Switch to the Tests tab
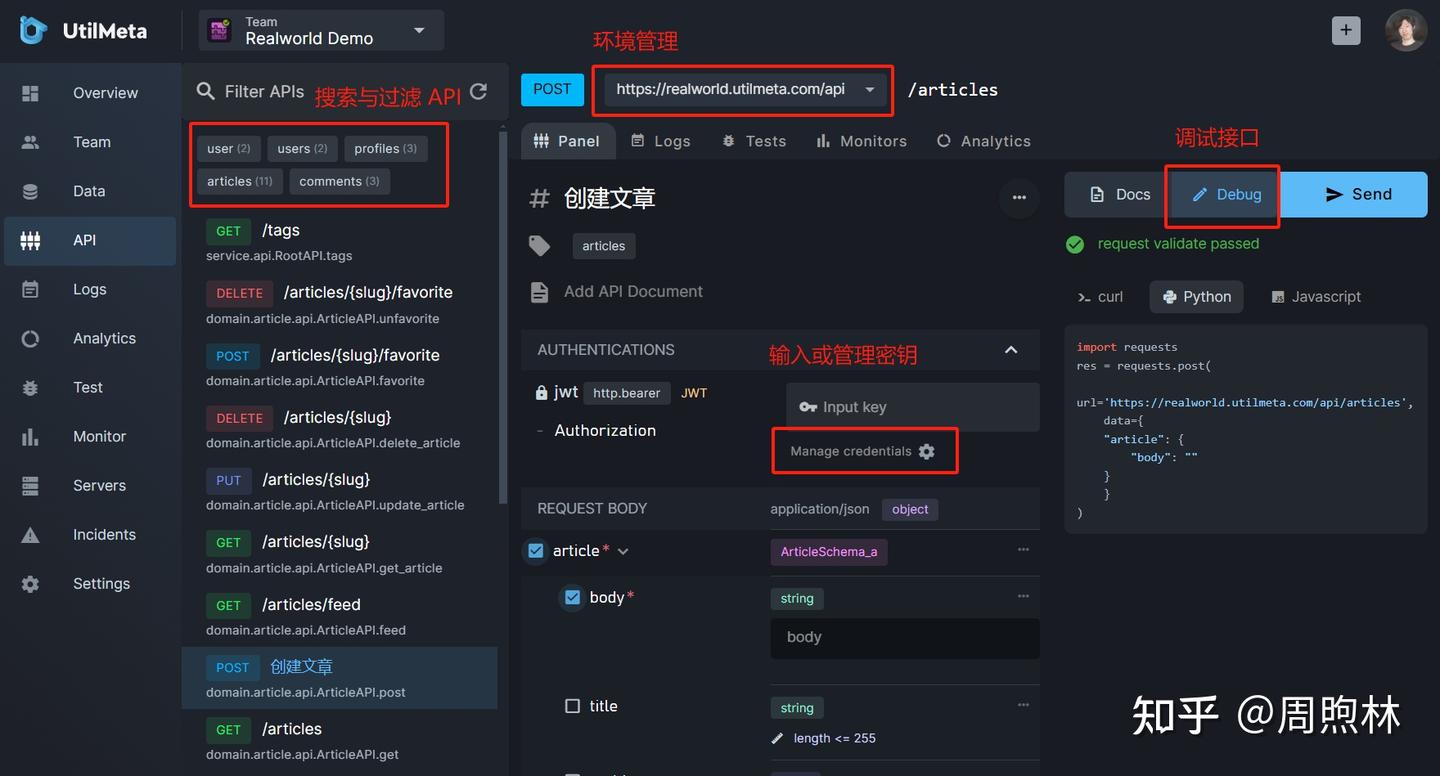The height and width of the screenshot is (776, 1440). [x=754, y=141]
